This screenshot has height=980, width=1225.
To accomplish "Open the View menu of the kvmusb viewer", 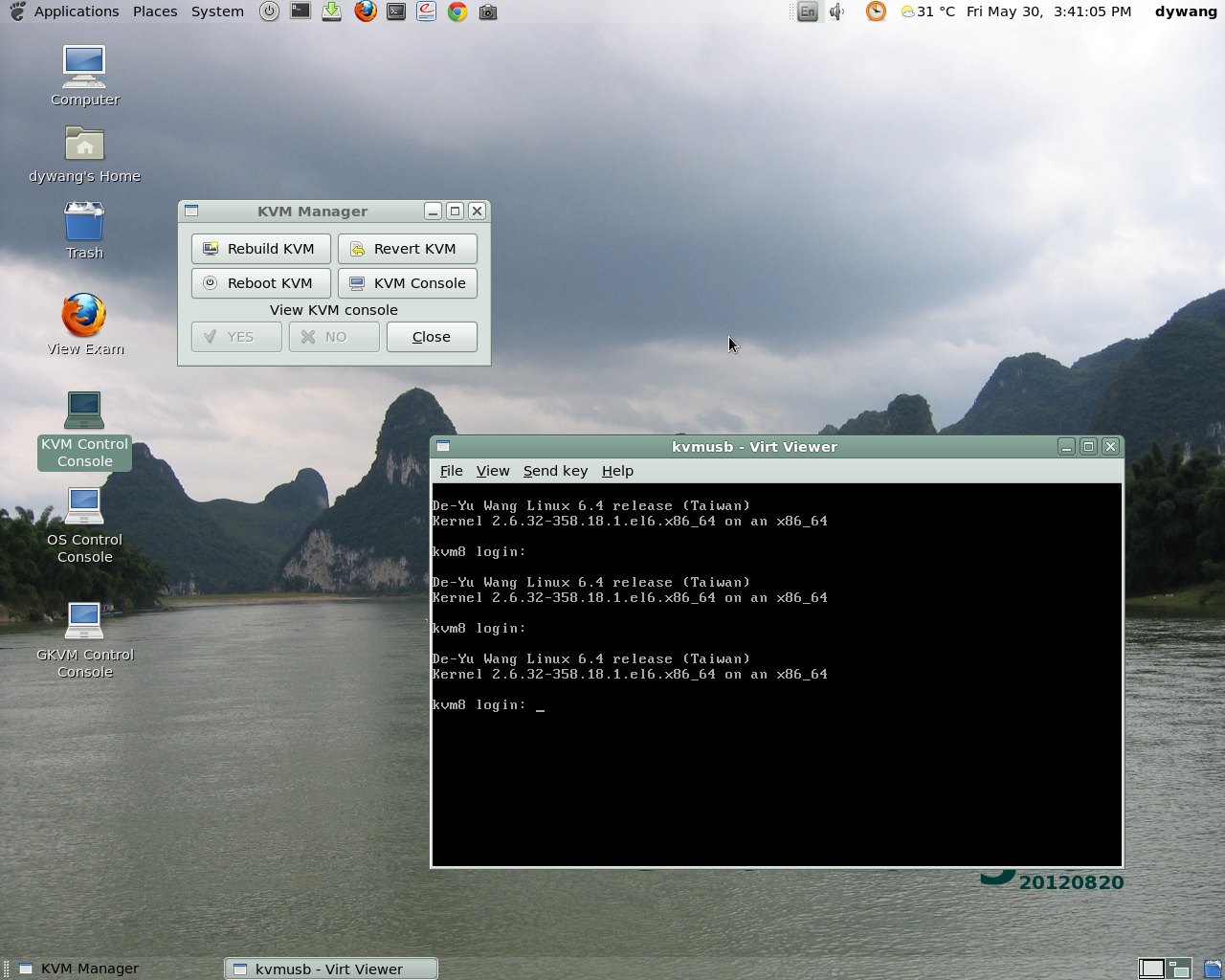I will (x=493, y=470).
